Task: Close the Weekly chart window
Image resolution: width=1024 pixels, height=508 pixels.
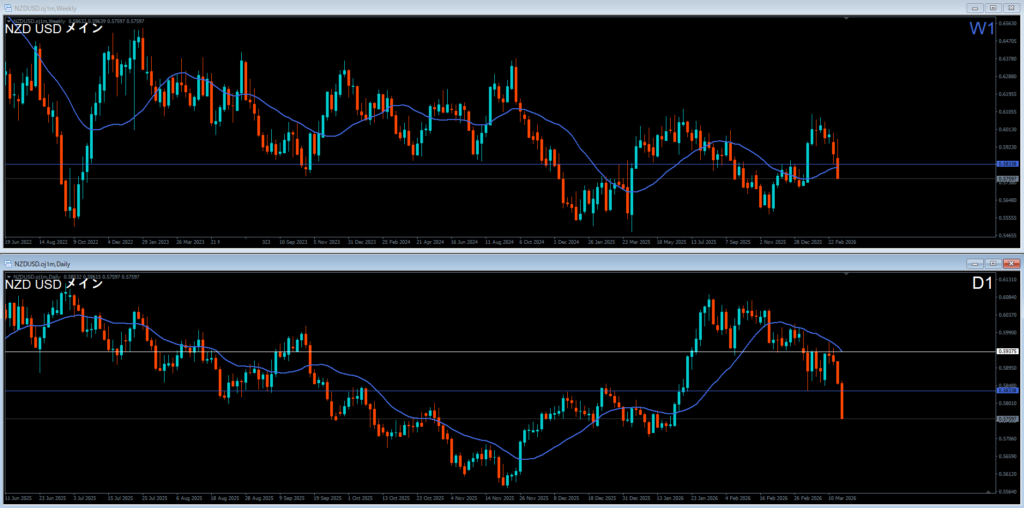Action: 1011,8
